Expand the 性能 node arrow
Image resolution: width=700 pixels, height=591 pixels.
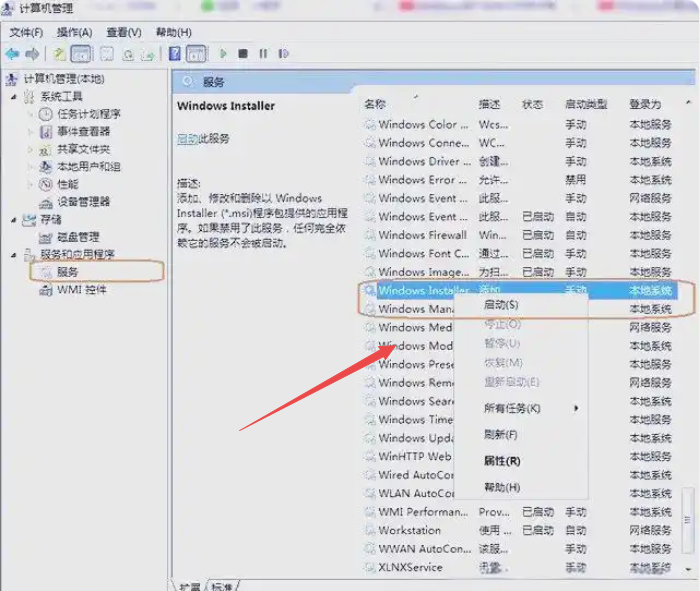pos(30,184)
